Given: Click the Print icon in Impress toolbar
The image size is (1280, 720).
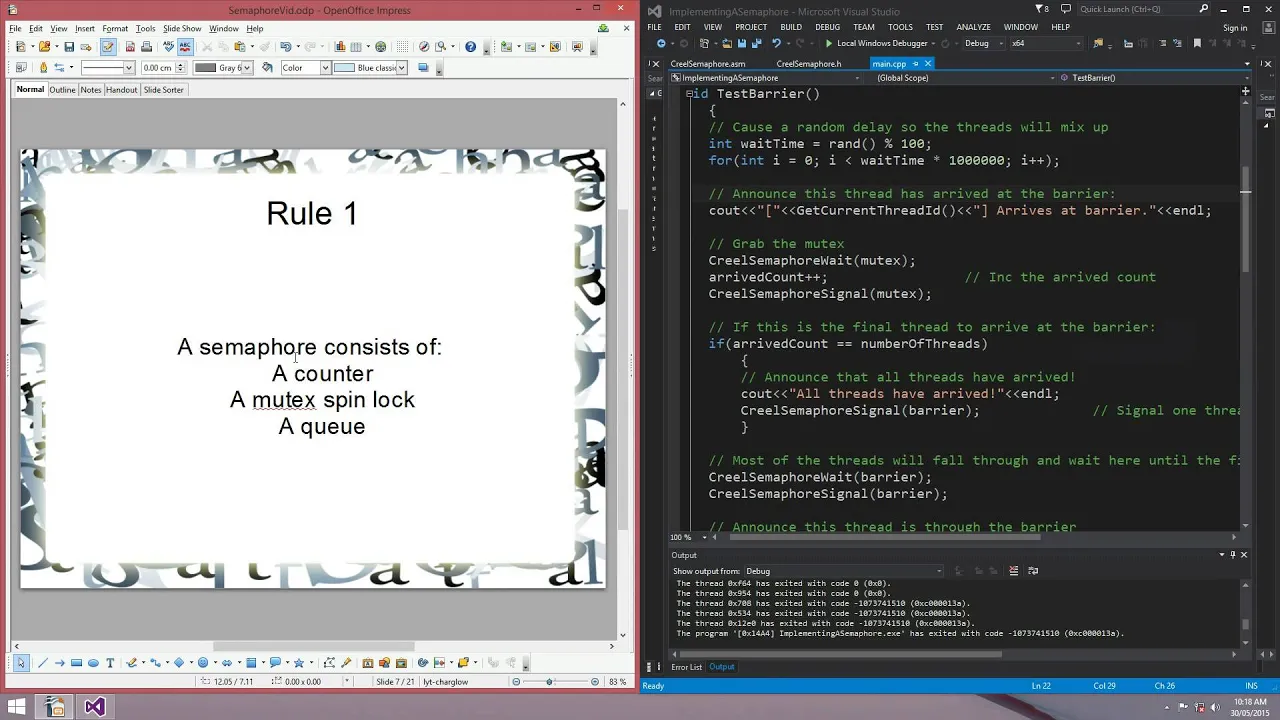Looking at the screenshot, I should pyautogui.click(x=146, y=46).
